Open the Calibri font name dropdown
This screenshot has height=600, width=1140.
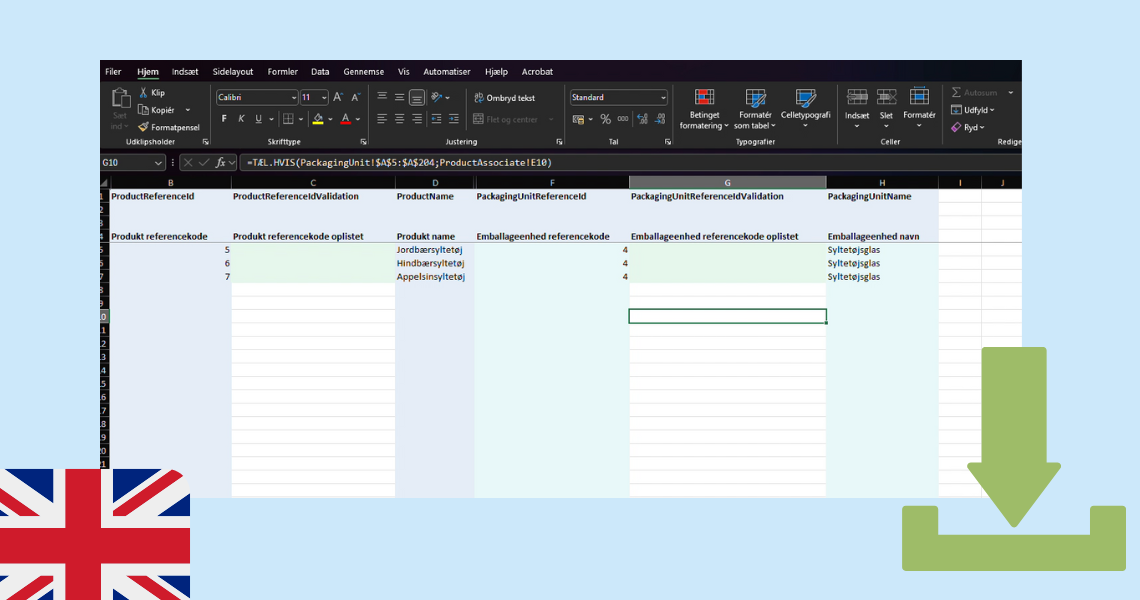click(x=294, y=97)
